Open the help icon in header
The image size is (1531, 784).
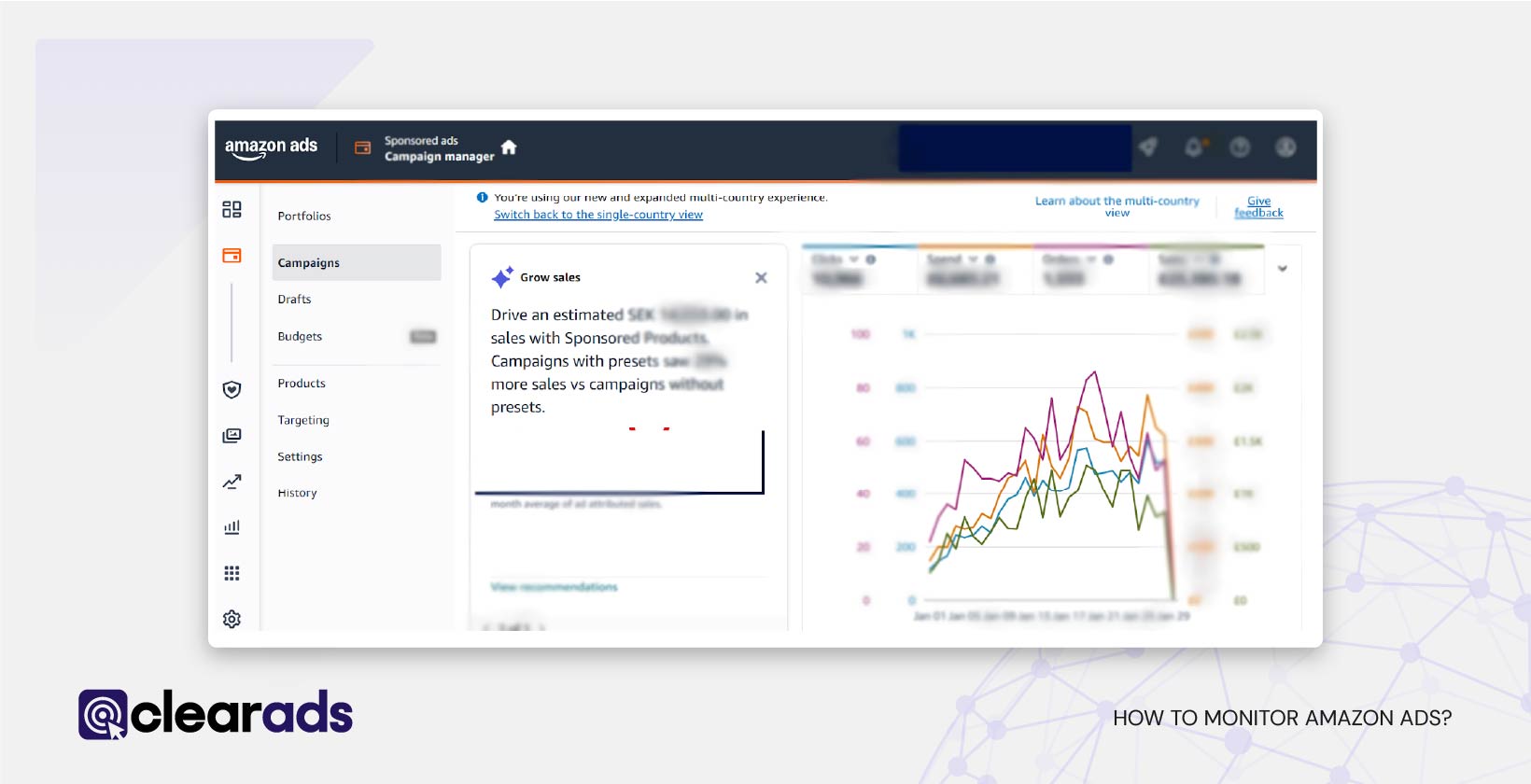pyautogui.click(x=1240, y=147)
